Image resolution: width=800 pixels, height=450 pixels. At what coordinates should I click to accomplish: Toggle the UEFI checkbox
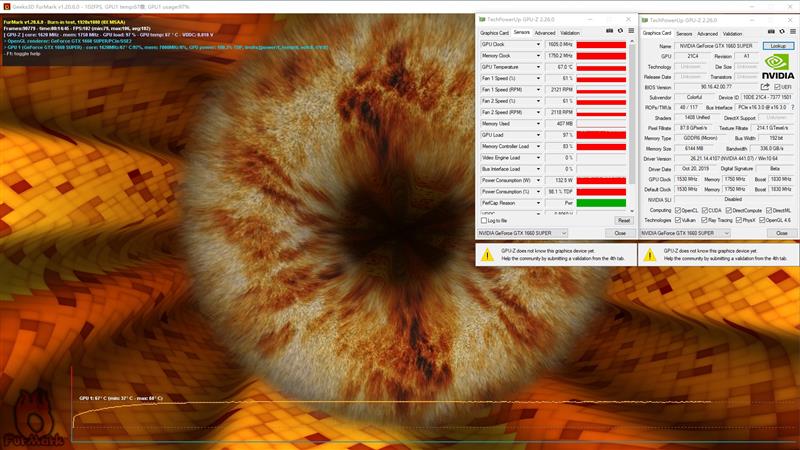point(777,87)
